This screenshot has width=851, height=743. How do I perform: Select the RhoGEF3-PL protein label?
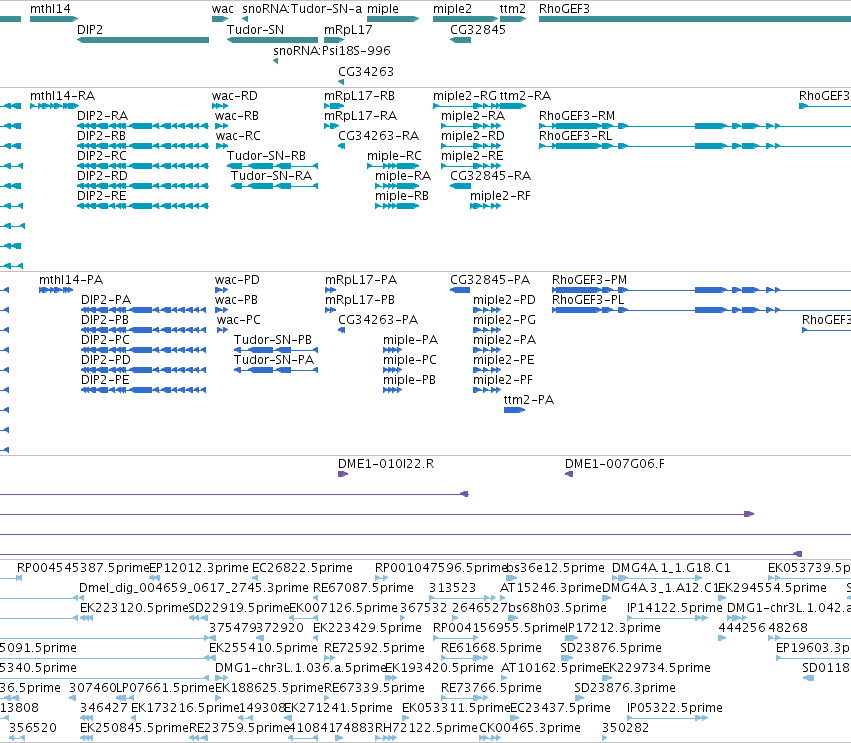(588, 300)
